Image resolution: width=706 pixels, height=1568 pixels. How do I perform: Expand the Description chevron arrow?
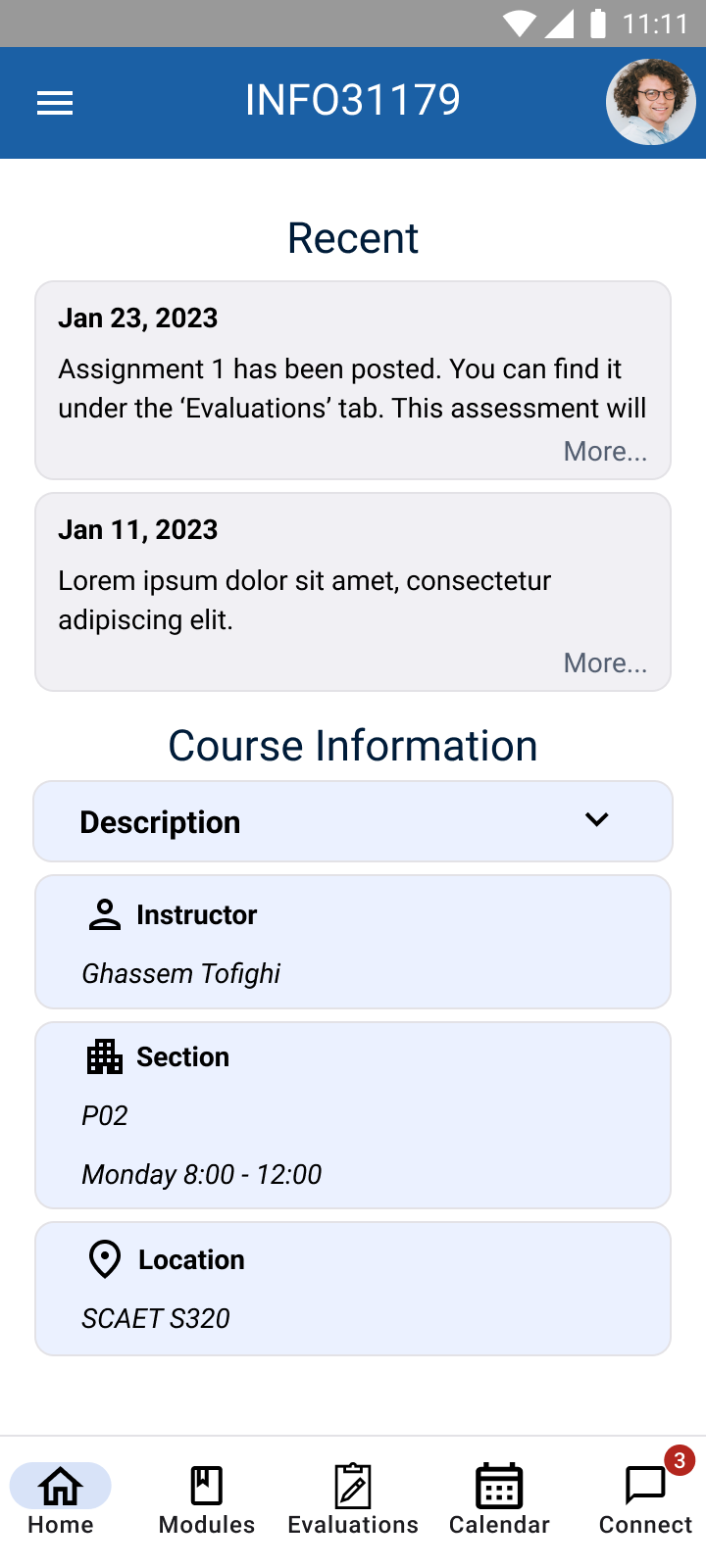tap(597, 820)
